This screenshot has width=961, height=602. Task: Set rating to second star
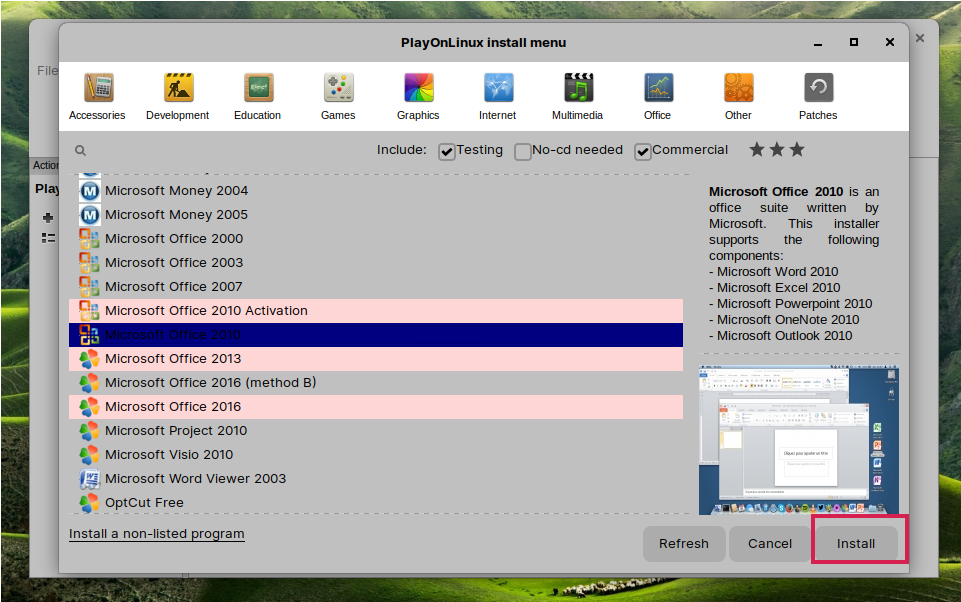777,149
